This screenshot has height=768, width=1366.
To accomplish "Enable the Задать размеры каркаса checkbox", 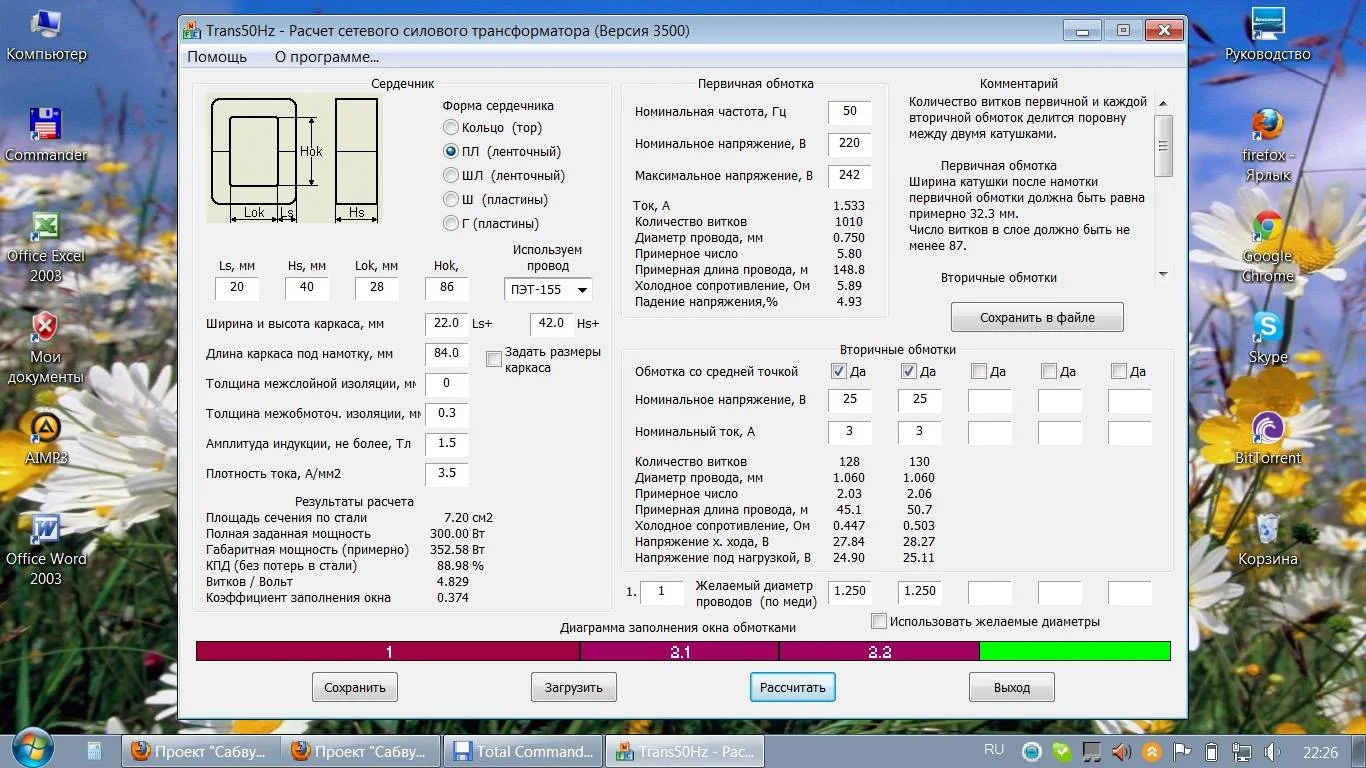I will coord(494,359).
